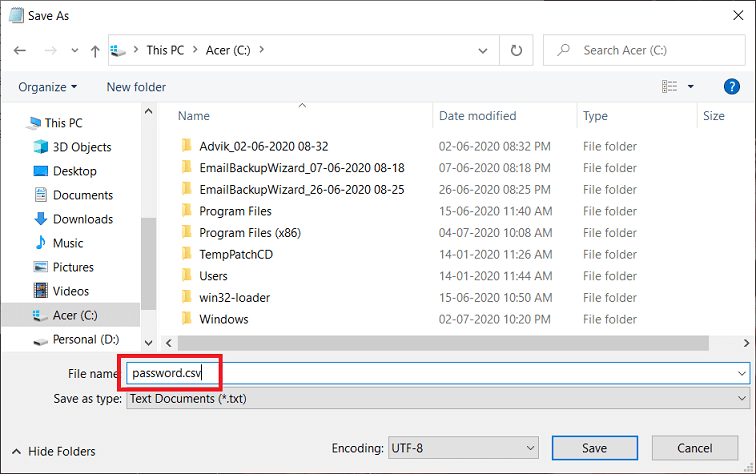Click the sidebar scroll down arrow
Viewport: 756px width, 474px height.
[148, 343]
